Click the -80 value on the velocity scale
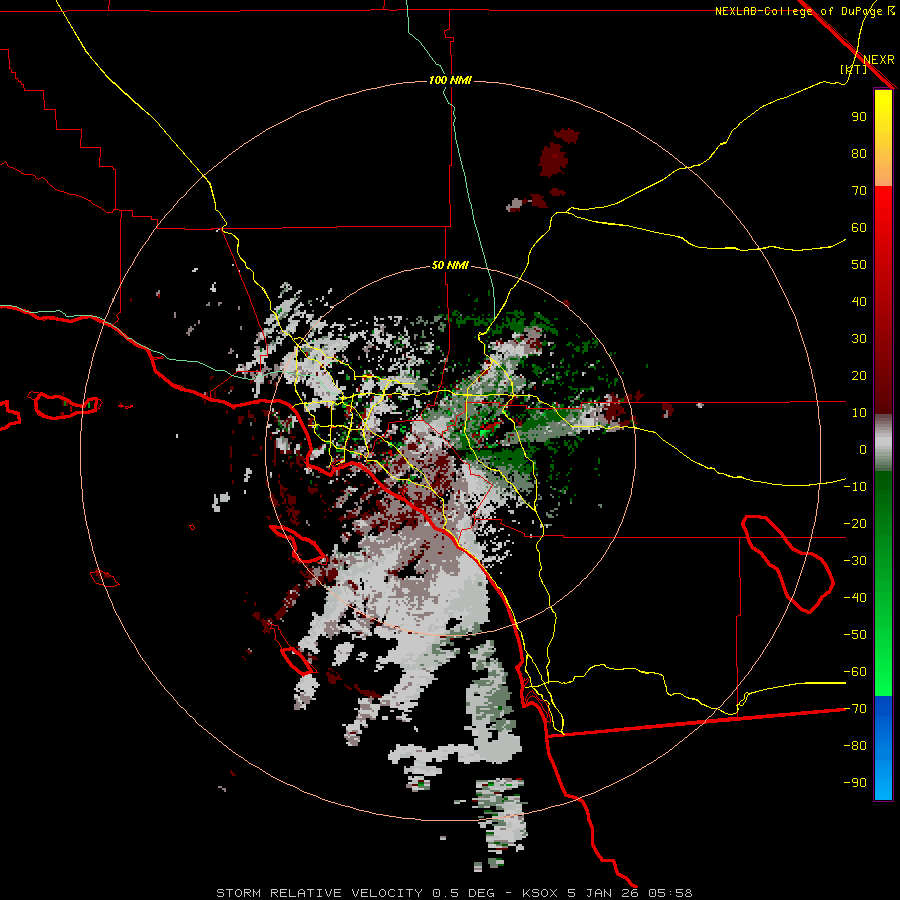 (855, 746)
